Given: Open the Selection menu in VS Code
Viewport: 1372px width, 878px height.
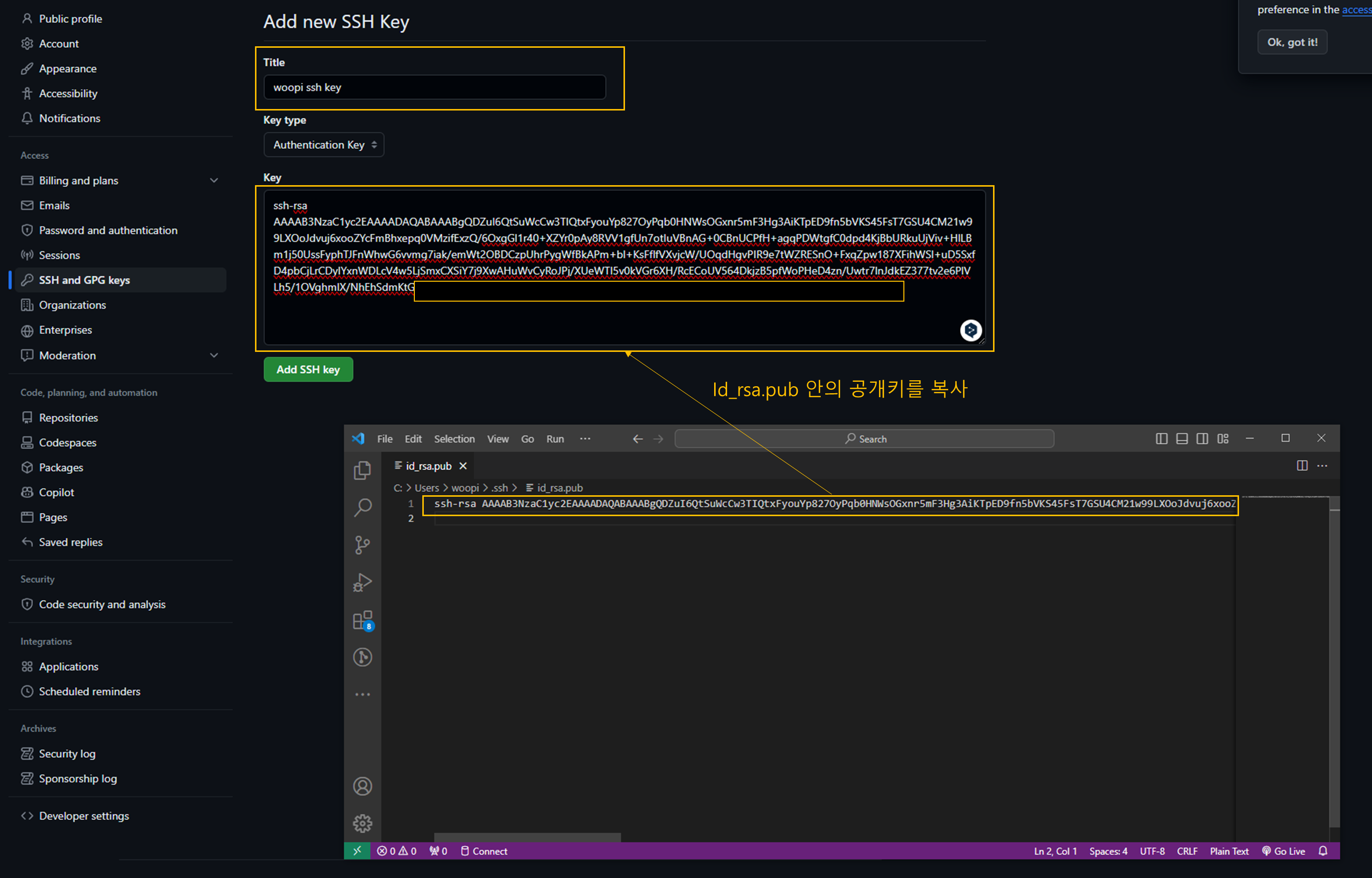Looking at the screenshot, I should pyautogui.click(x=454, y=439).
